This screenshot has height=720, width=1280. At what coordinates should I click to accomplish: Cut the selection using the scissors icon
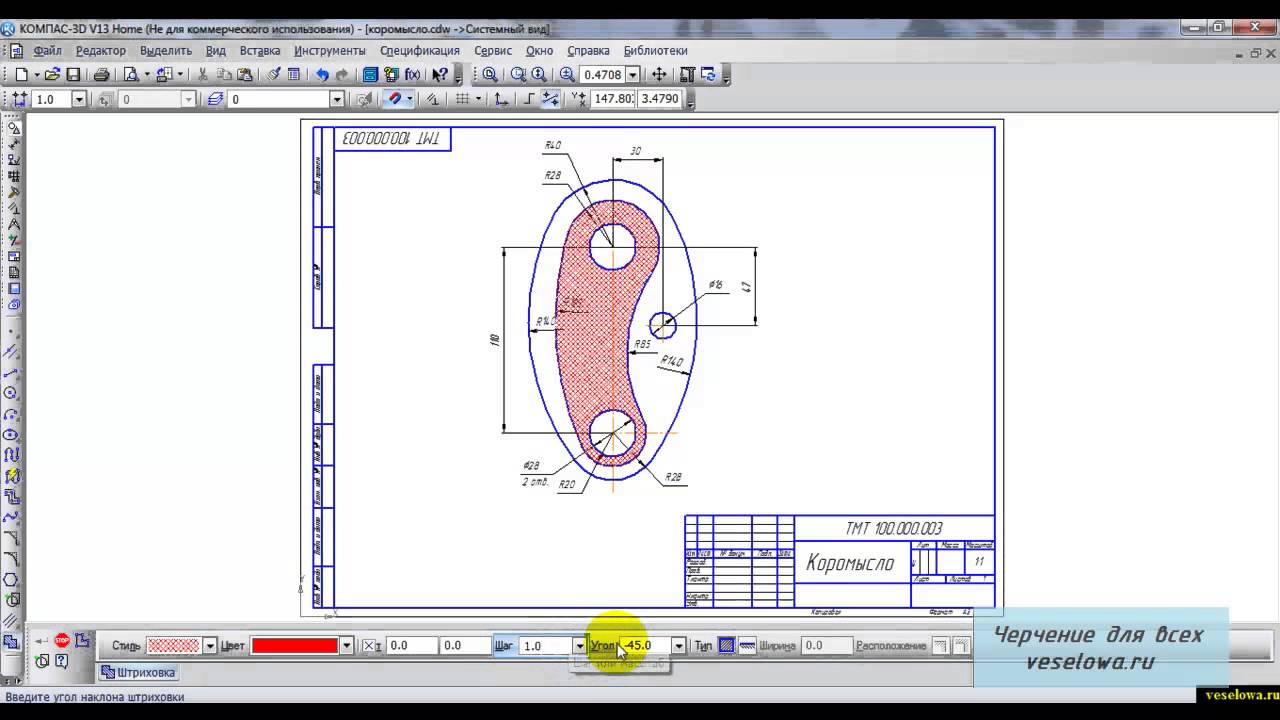[x=202, y=74]
